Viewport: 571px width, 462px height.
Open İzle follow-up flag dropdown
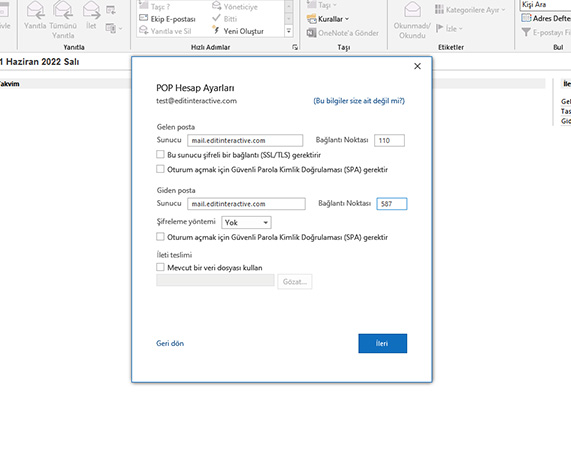[x=449, y=28]
